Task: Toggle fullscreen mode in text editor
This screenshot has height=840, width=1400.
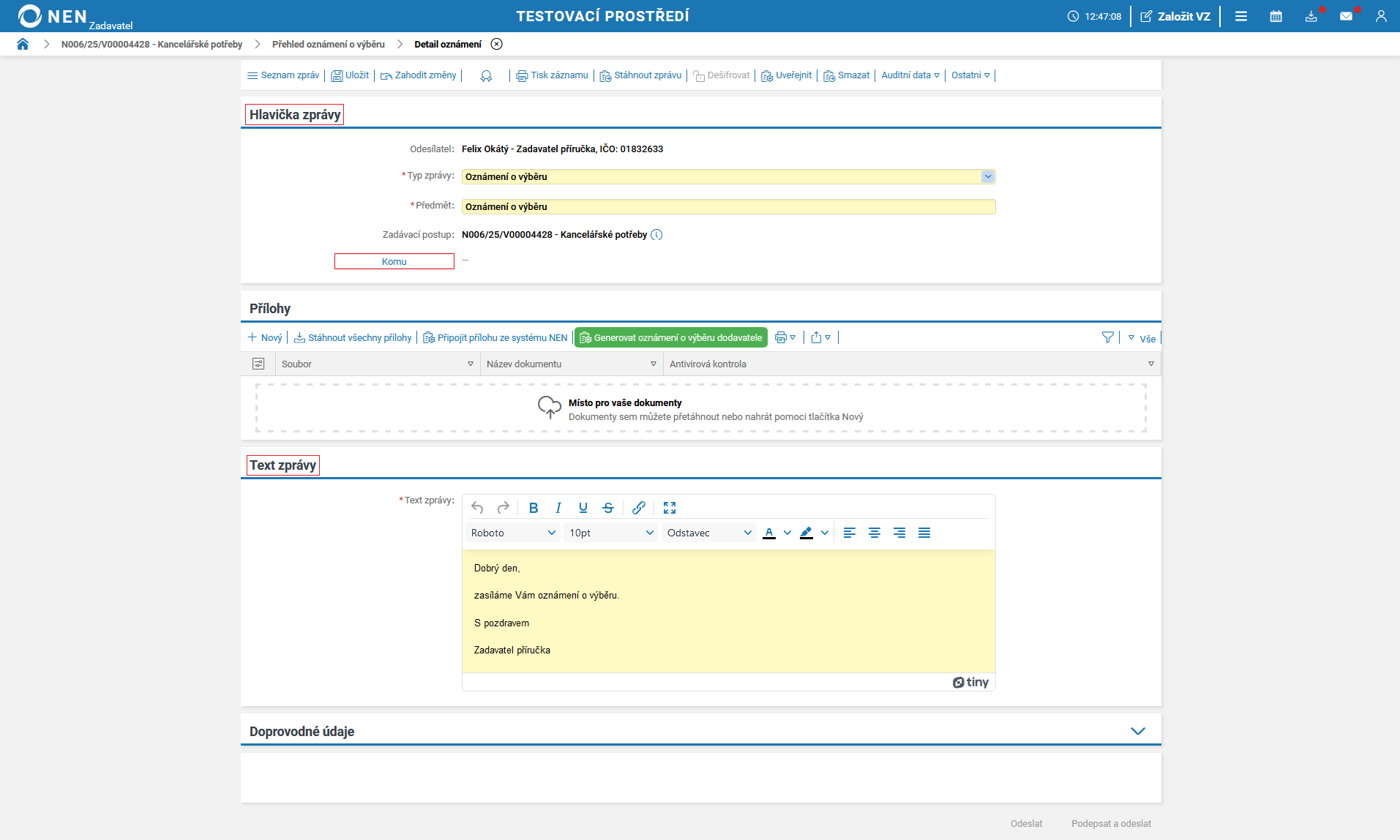Action: point(670,508)
